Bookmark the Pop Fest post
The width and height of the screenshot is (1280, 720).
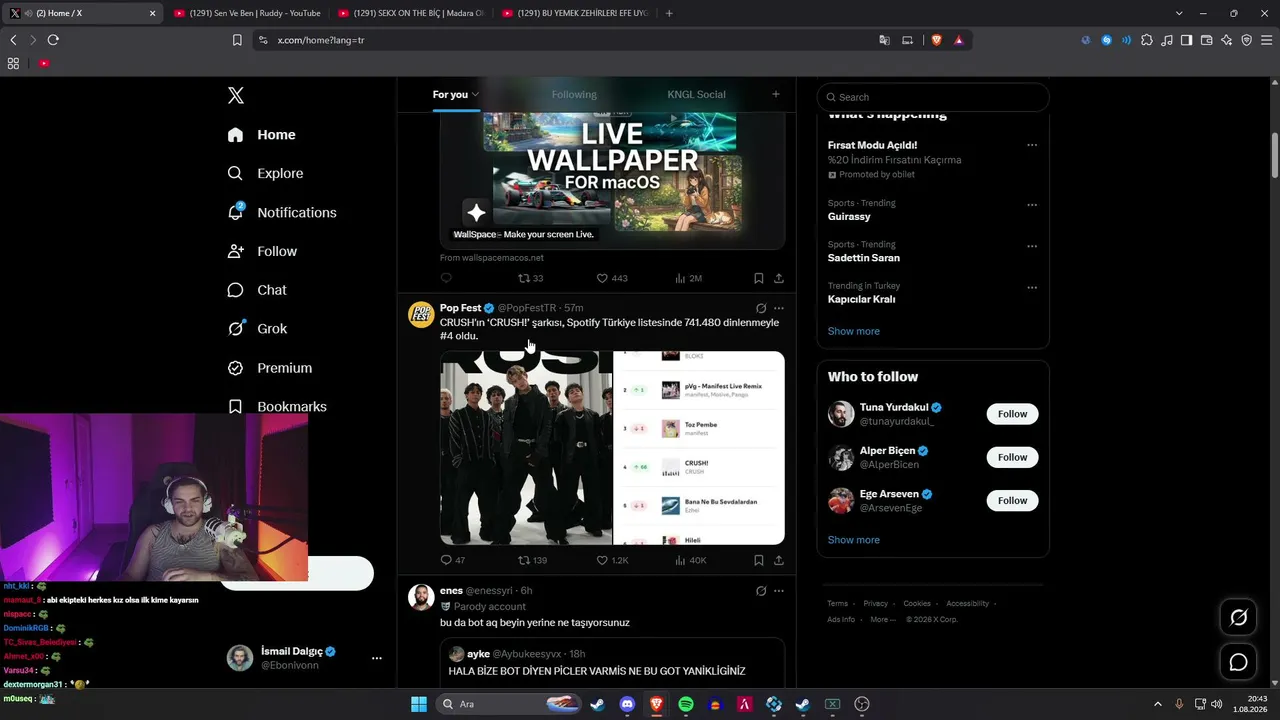click(759, 560)
